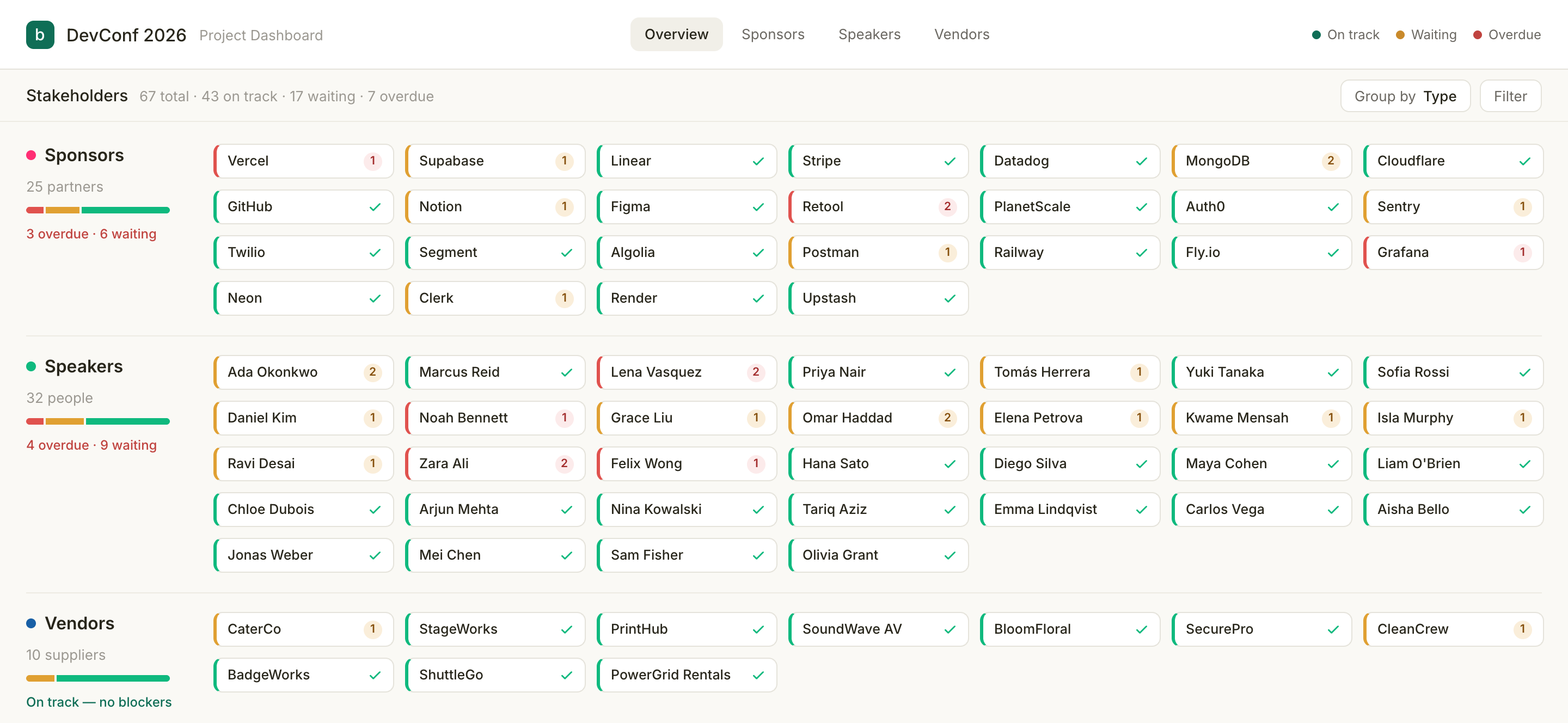Viewport: 1568px width, 723px height.
Task: Click '3 overdue · 6 waiting' text
Action: [91, 234]
